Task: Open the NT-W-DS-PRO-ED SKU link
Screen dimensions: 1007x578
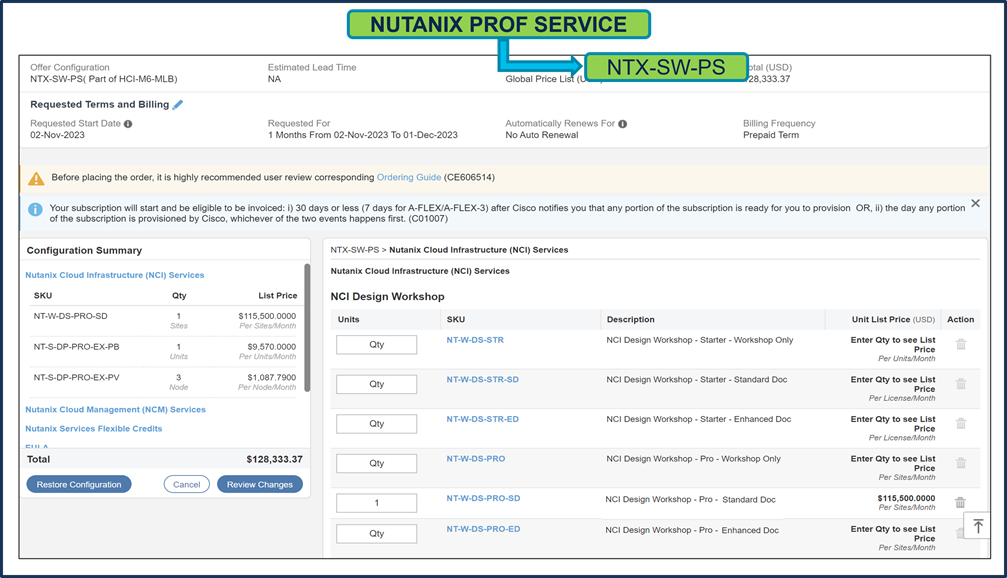Action: click(484, 529)
